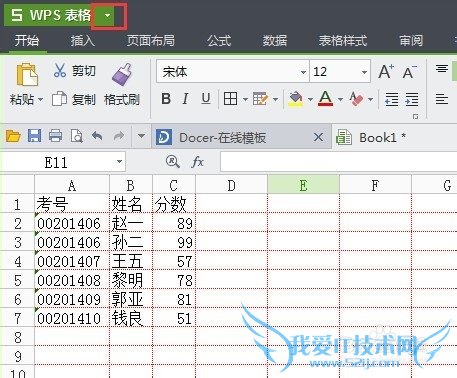Expand the name box dropdown arrow

[x=119, y=162]
